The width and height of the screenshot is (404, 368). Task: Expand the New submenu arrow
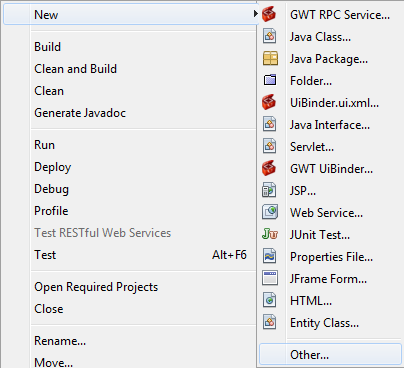(x=255, y=14)
